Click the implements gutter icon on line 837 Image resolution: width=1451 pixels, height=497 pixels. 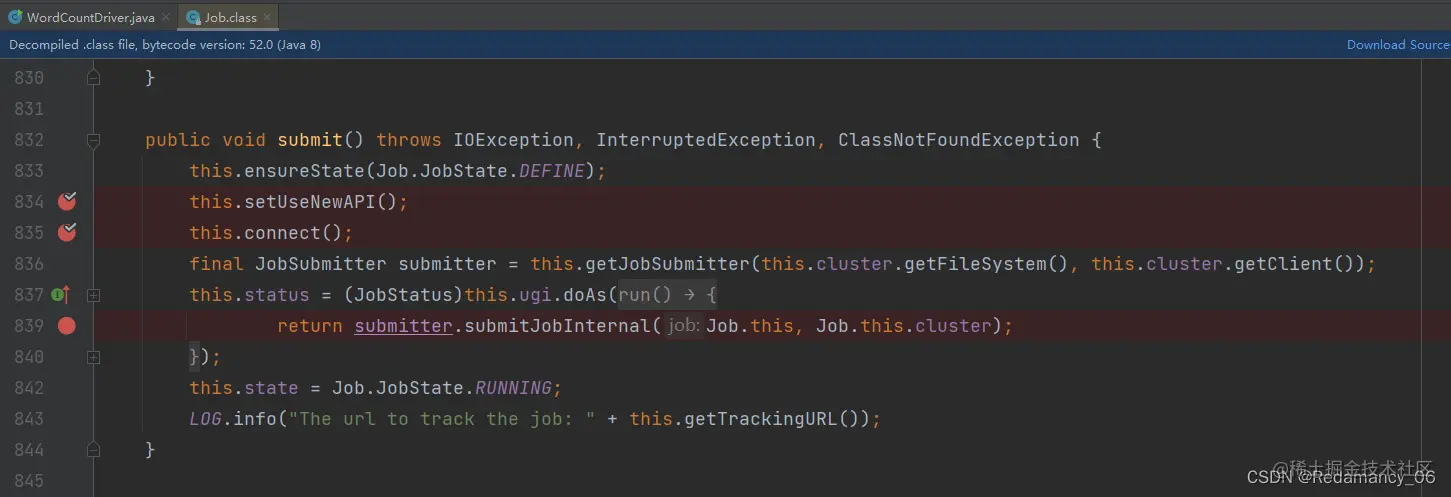click(61, 294)
